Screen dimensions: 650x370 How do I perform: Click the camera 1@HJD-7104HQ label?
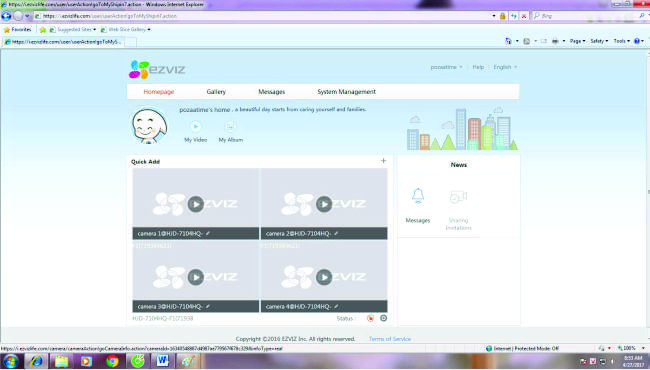point(170,234)
